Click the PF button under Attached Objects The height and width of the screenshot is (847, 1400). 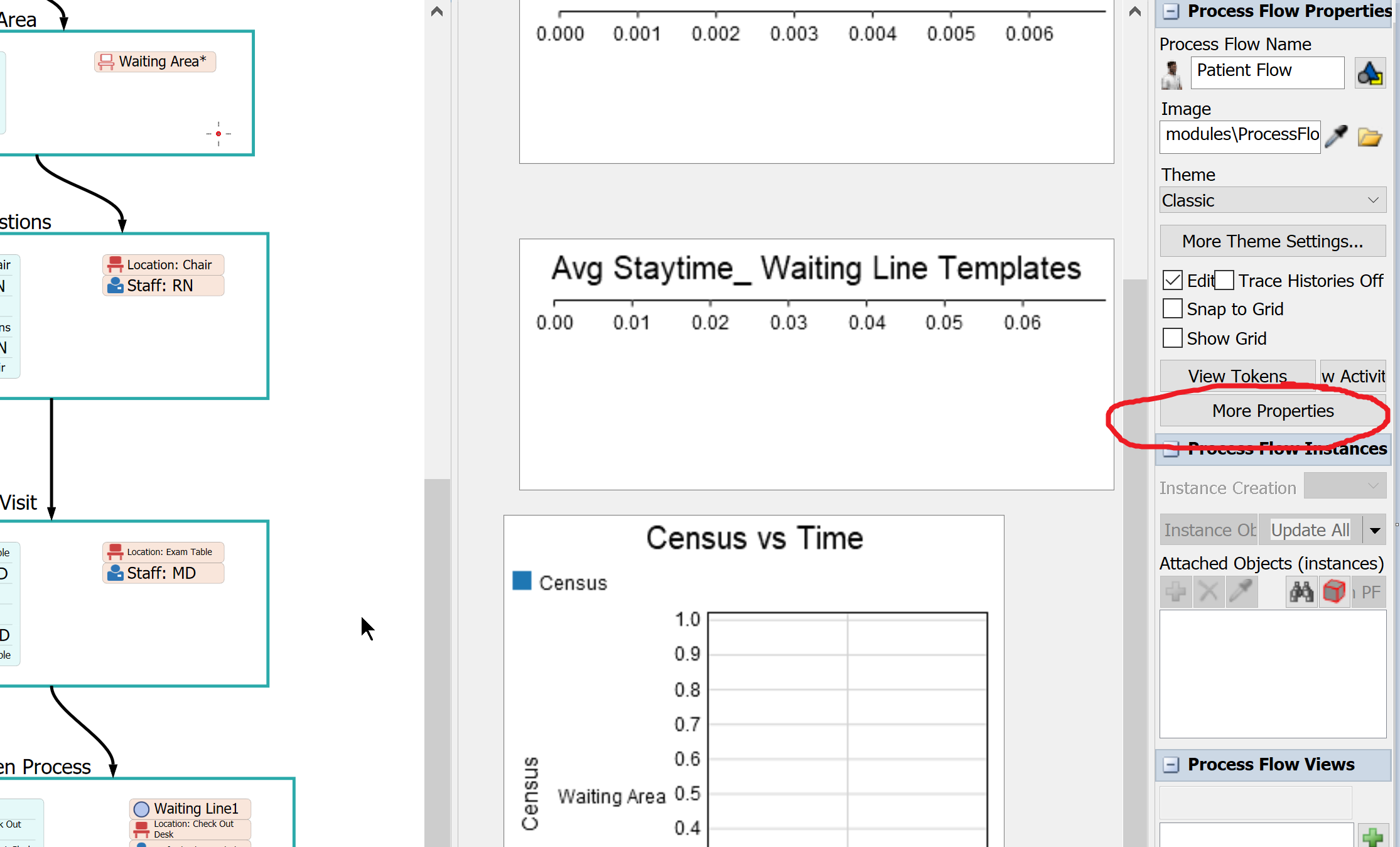click(x=1369, y=592)
